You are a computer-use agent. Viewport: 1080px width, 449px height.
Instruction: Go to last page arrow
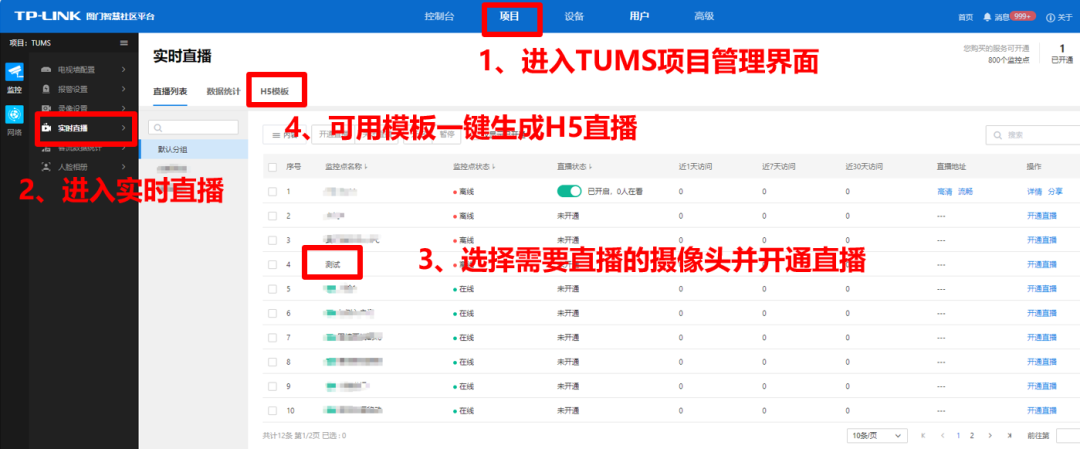click(x=1009, y=436)
